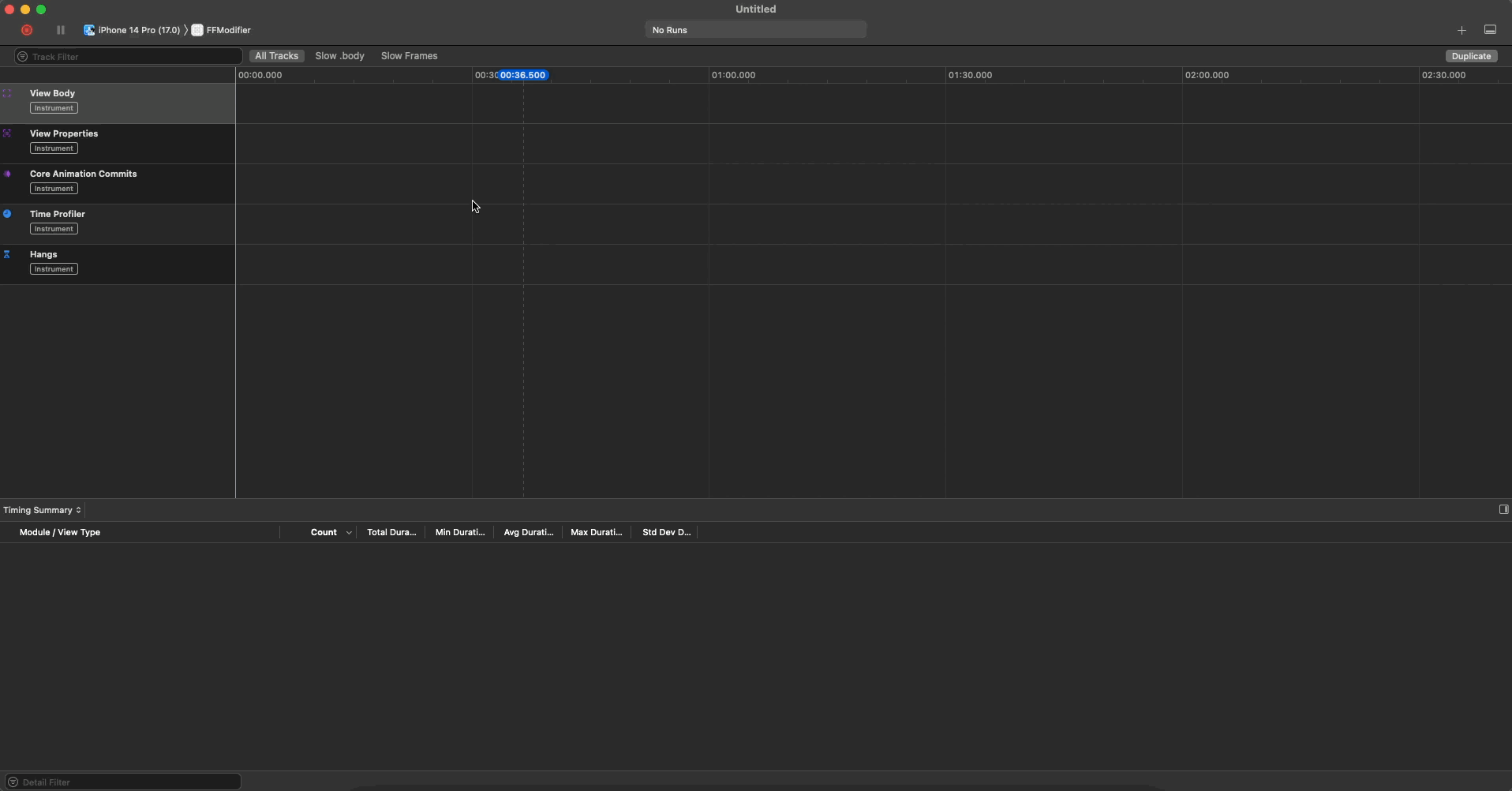
Task: Open the Detail Filter options icon
Action: point(13,782)
